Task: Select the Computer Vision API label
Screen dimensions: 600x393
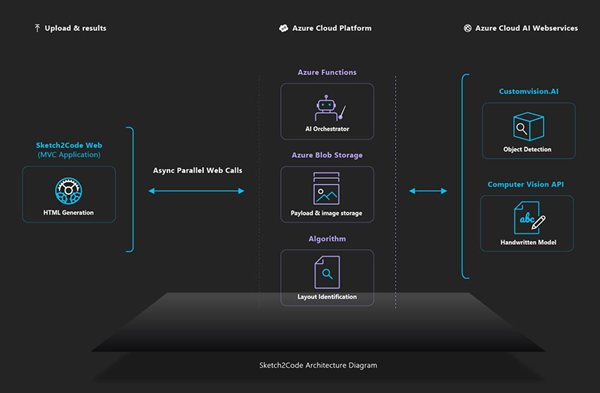Action: [x=526, y=184]
